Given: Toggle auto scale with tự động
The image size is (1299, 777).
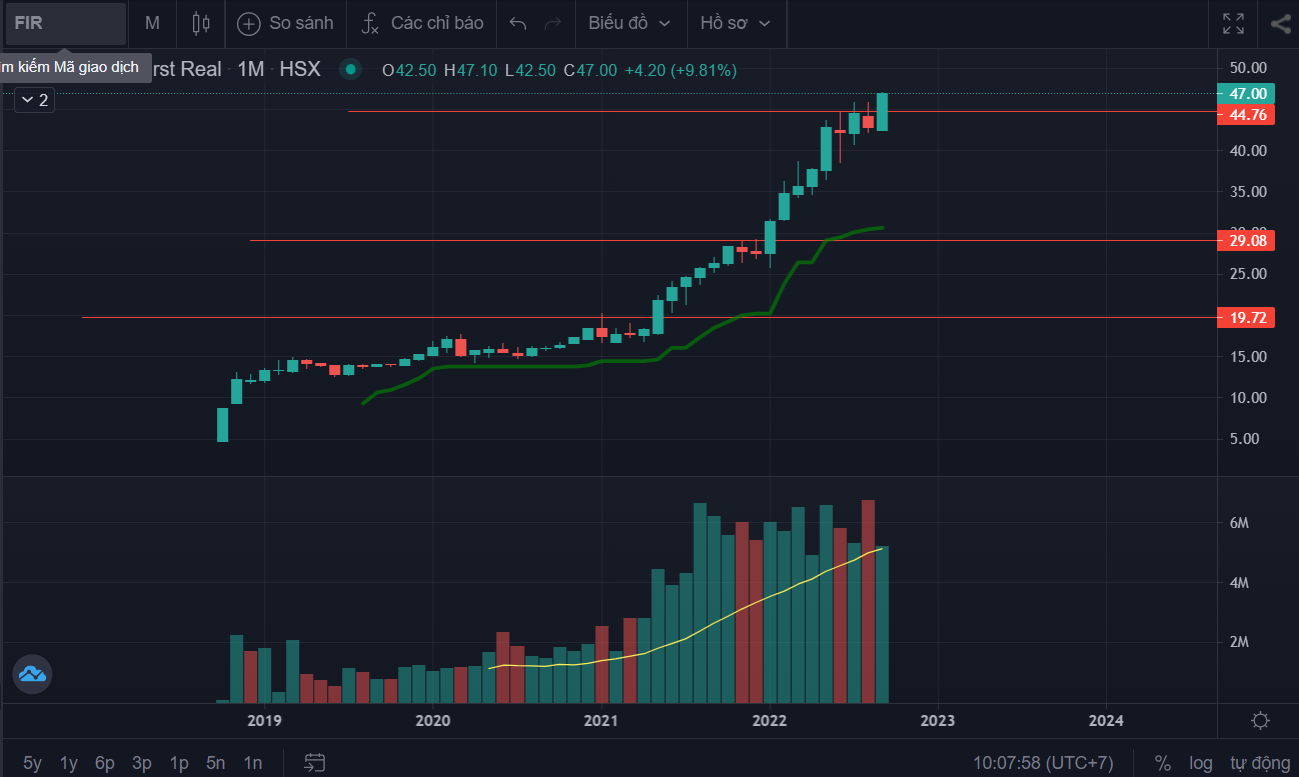Looking at the screenshot, I should coord(1259,763).
